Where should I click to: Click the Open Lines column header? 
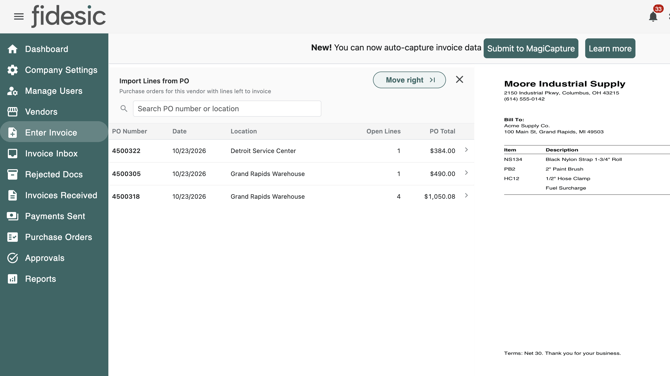[x=383, y=131]
